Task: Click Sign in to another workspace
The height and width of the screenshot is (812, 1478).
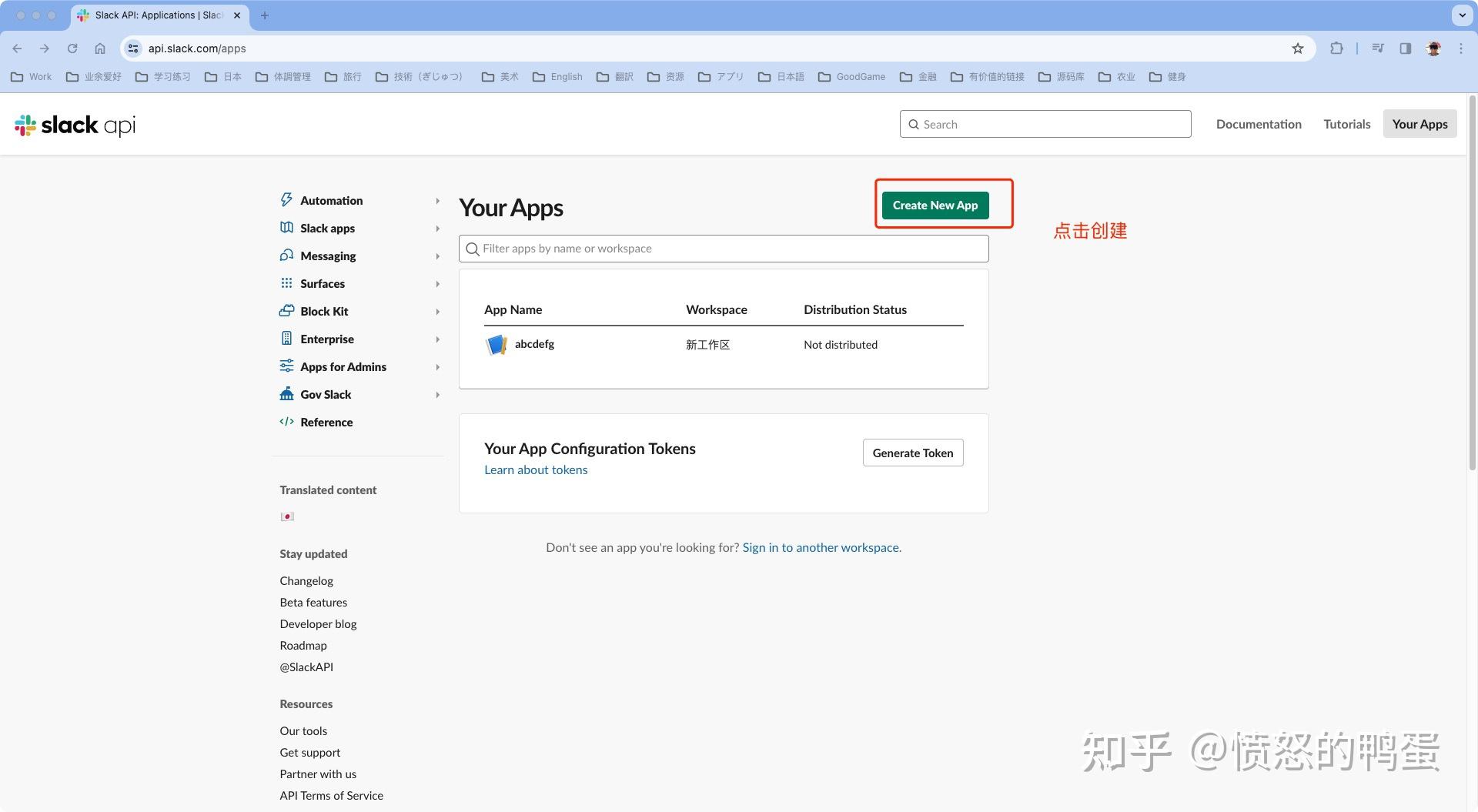Action: coord(821,547)
